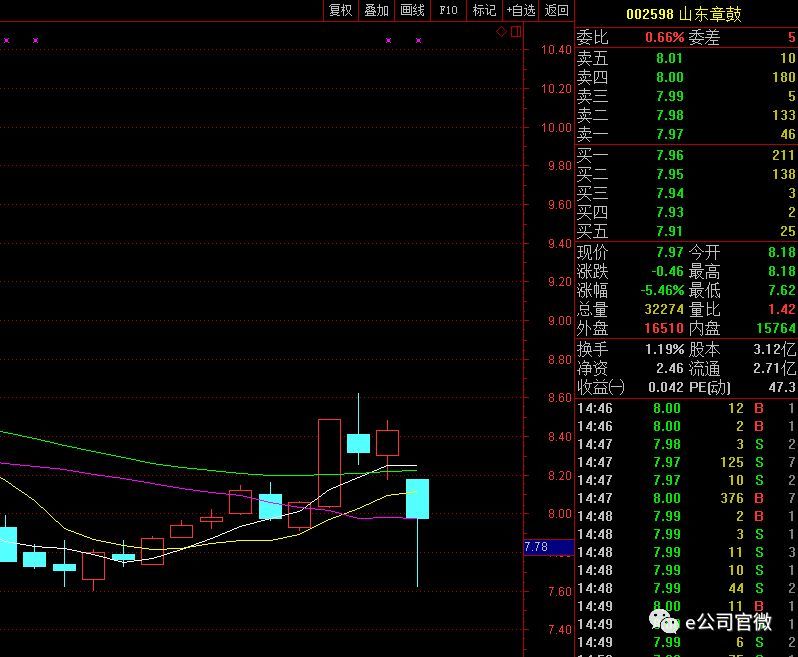Click 流通 value 2.71亿

tap(775, 368)
